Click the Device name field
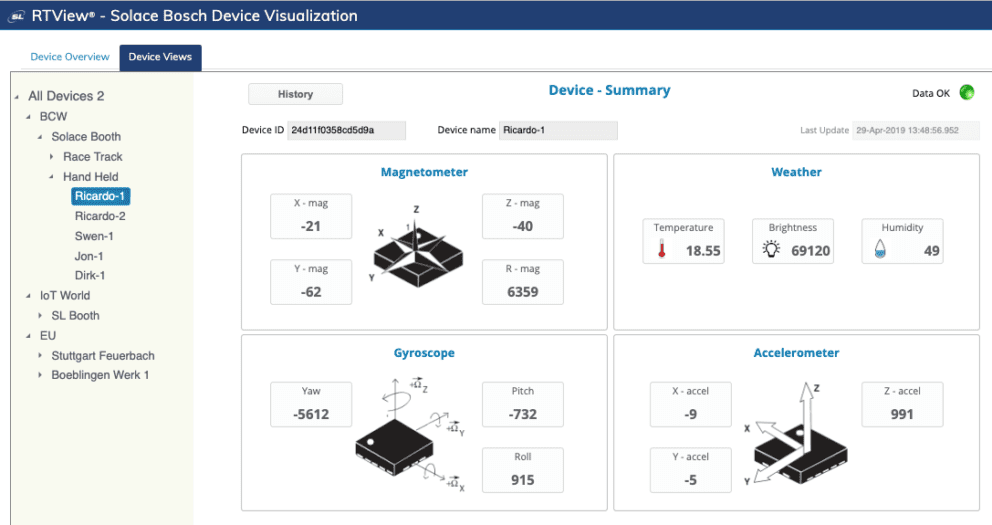This screenshot has width=992, height=525. point(558,130)
